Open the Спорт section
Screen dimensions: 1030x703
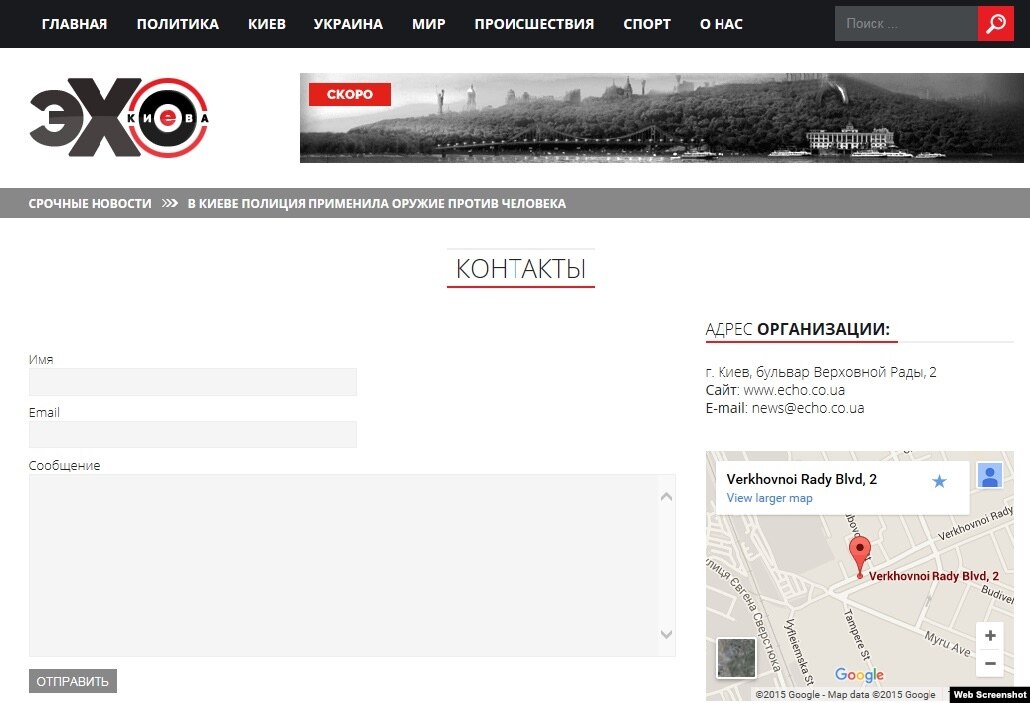point(647,24)
